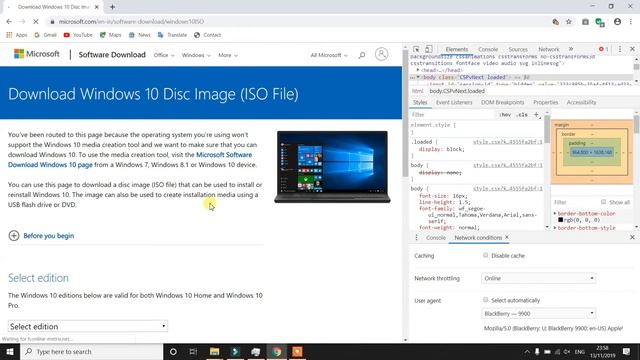Image resolution: width=640 pixels, height=360 pixels.
Task: Click the Microsoft logo
Action: pos(37,54)
